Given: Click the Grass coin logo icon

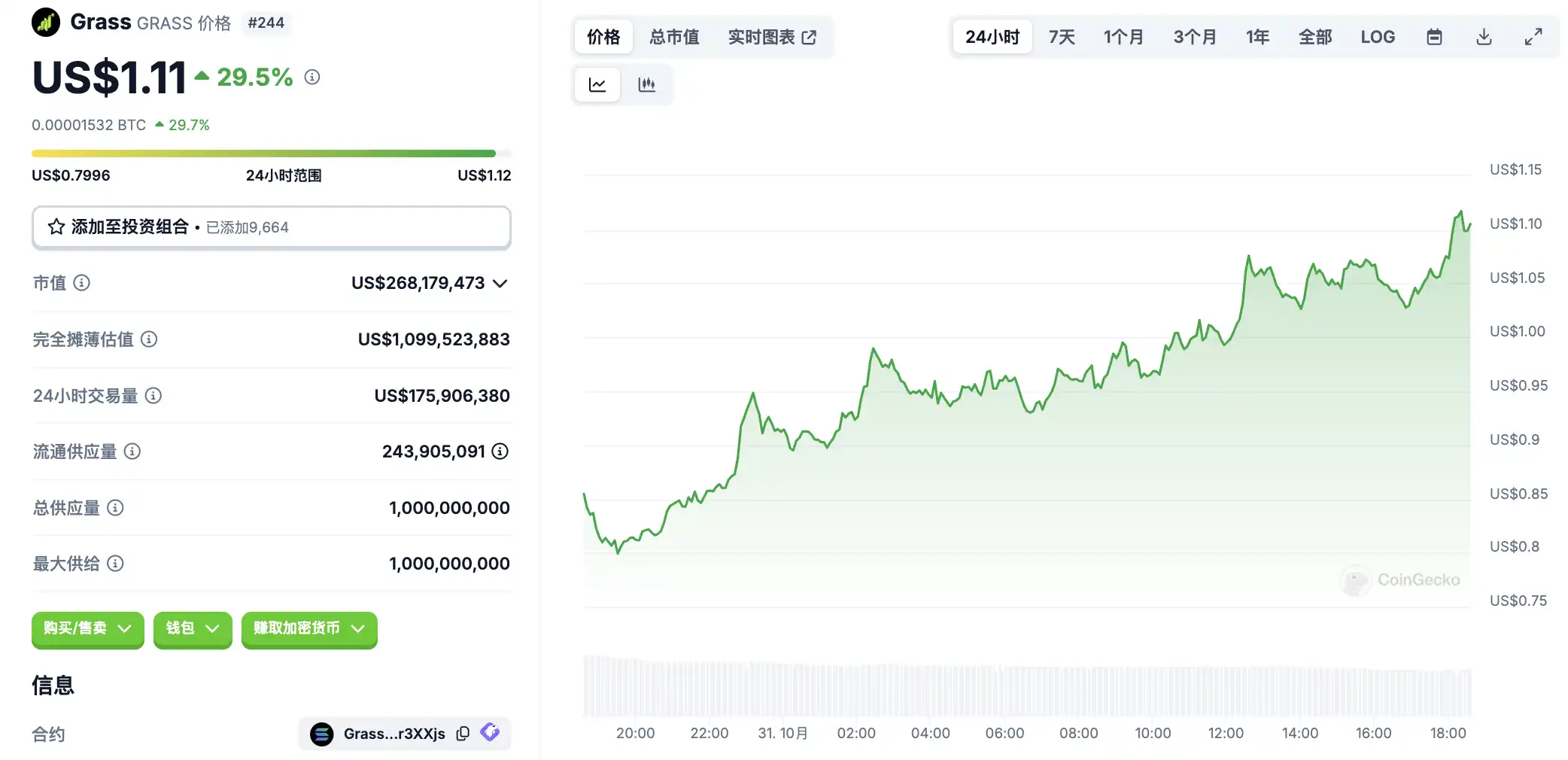Looking at the screenshot, I should (x=46, y=23).
